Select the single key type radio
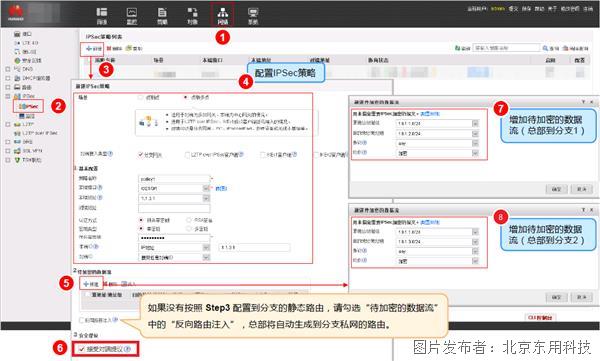 141,229
